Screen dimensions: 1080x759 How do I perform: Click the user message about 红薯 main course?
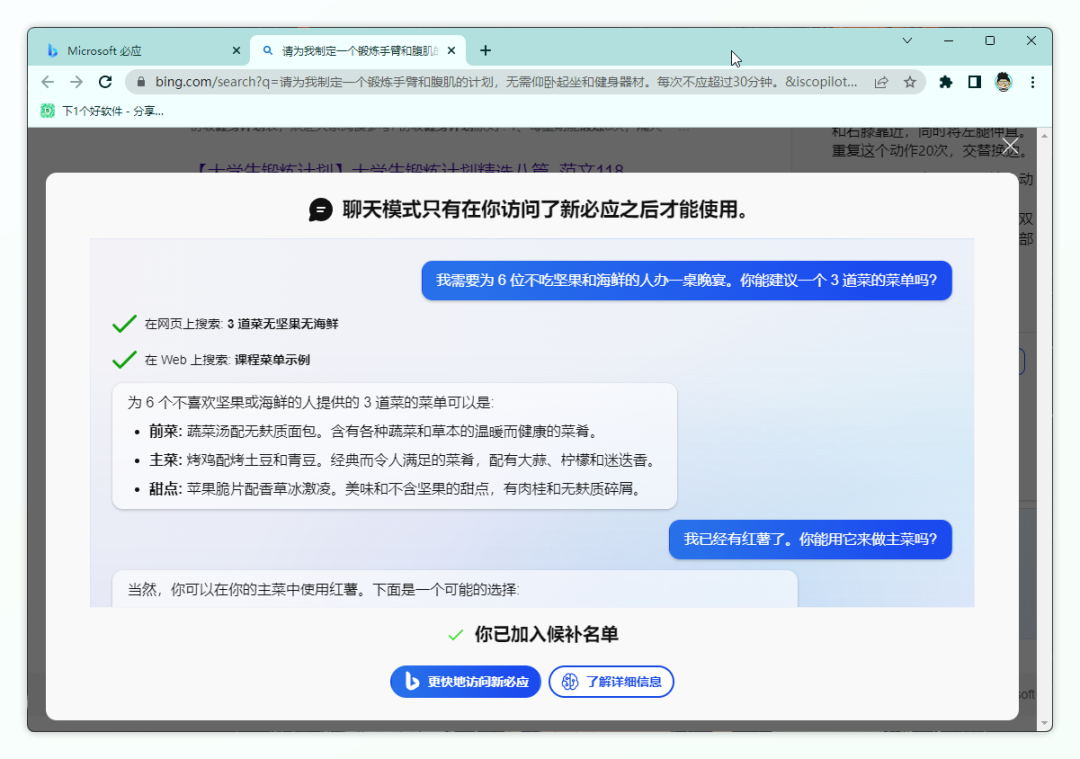(810, 539)
